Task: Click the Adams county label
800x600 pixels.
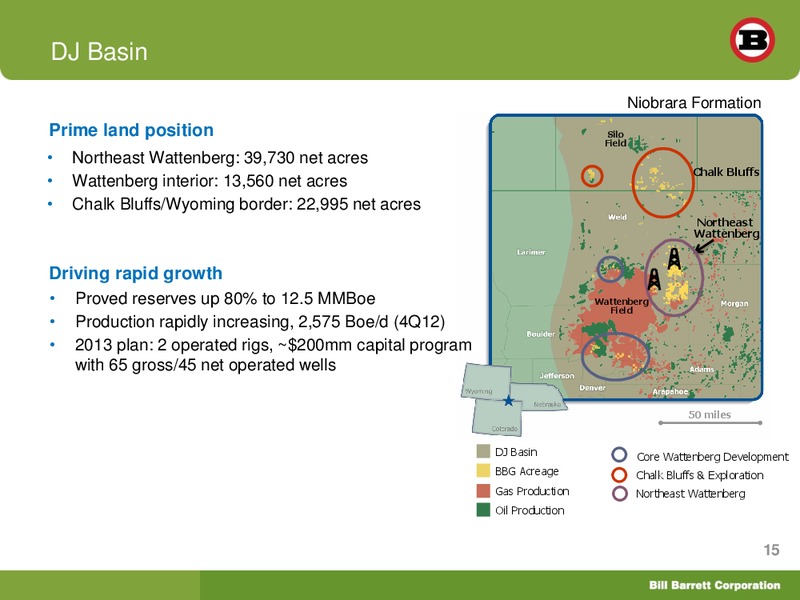Action: (x=702, y=369)
